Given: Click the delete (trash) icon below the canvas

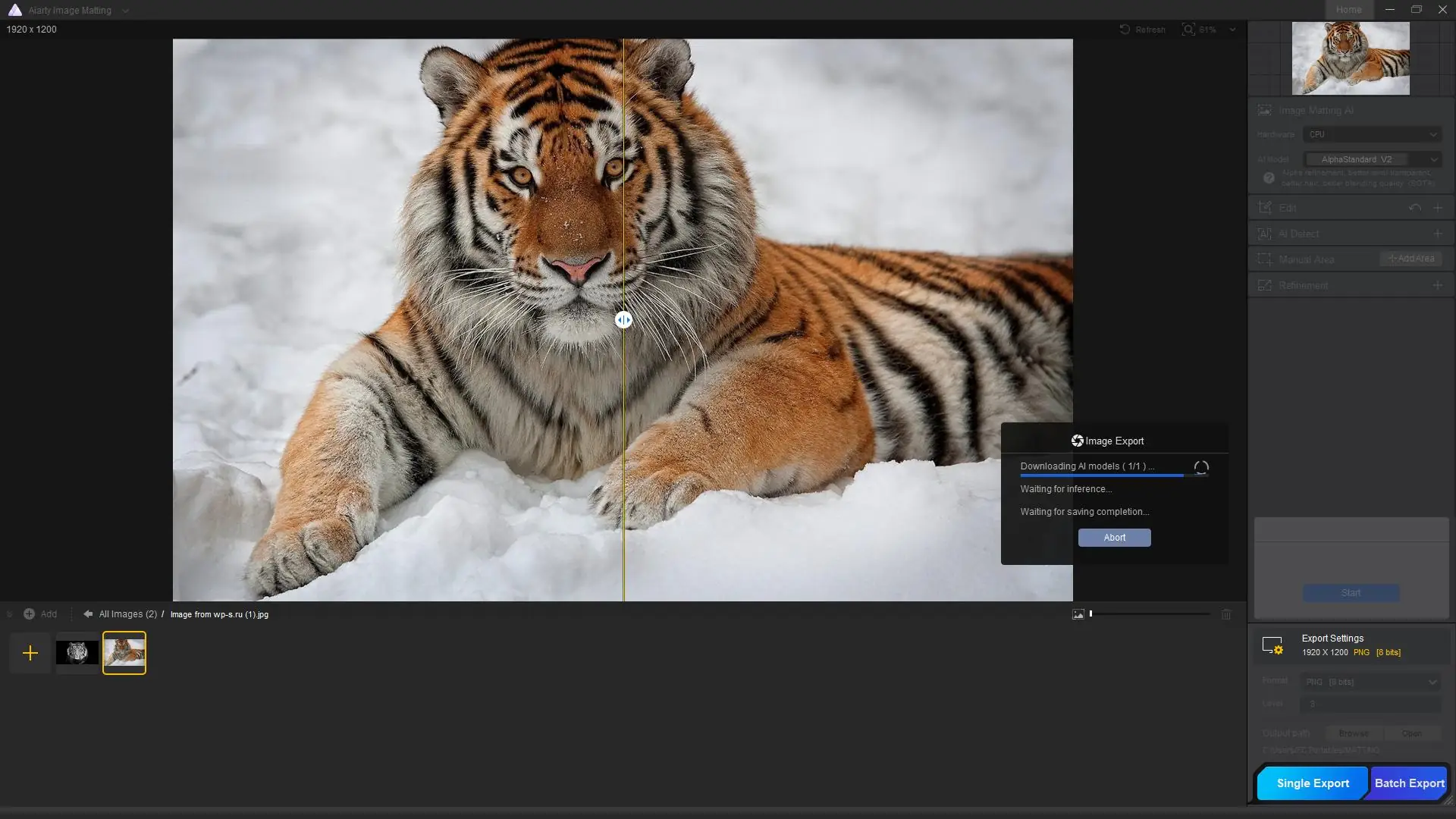Looking at the screenshot, I should coord(1226,614).
